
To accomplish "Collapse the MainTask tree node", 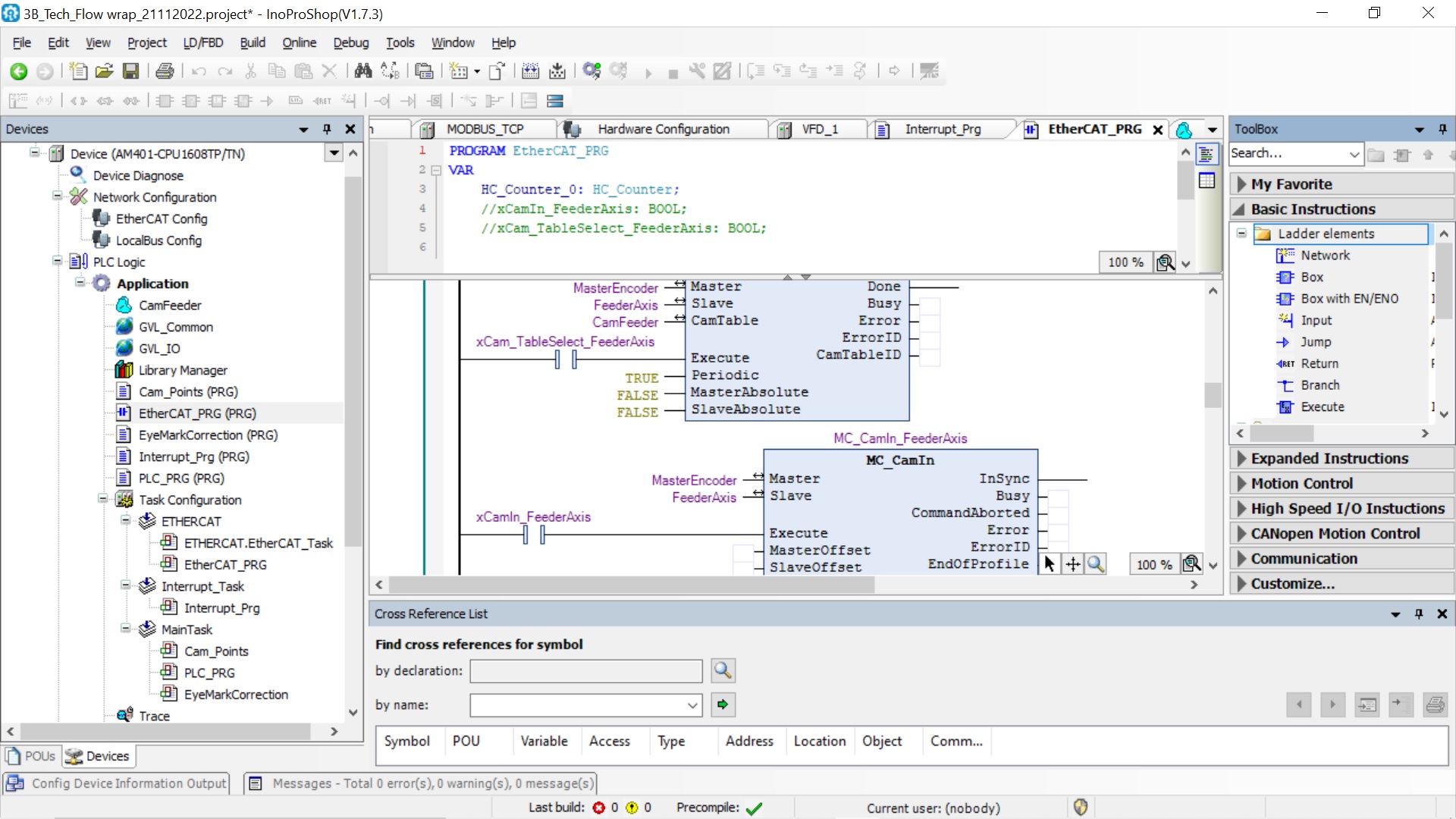I will coord(126,629).
